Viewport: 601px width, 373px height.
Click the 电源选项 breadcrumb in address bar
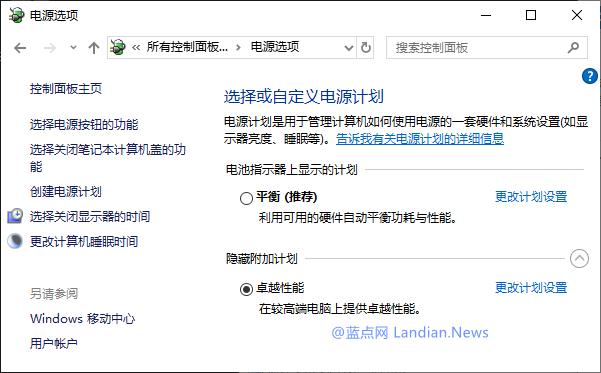[x=275, y=47]
